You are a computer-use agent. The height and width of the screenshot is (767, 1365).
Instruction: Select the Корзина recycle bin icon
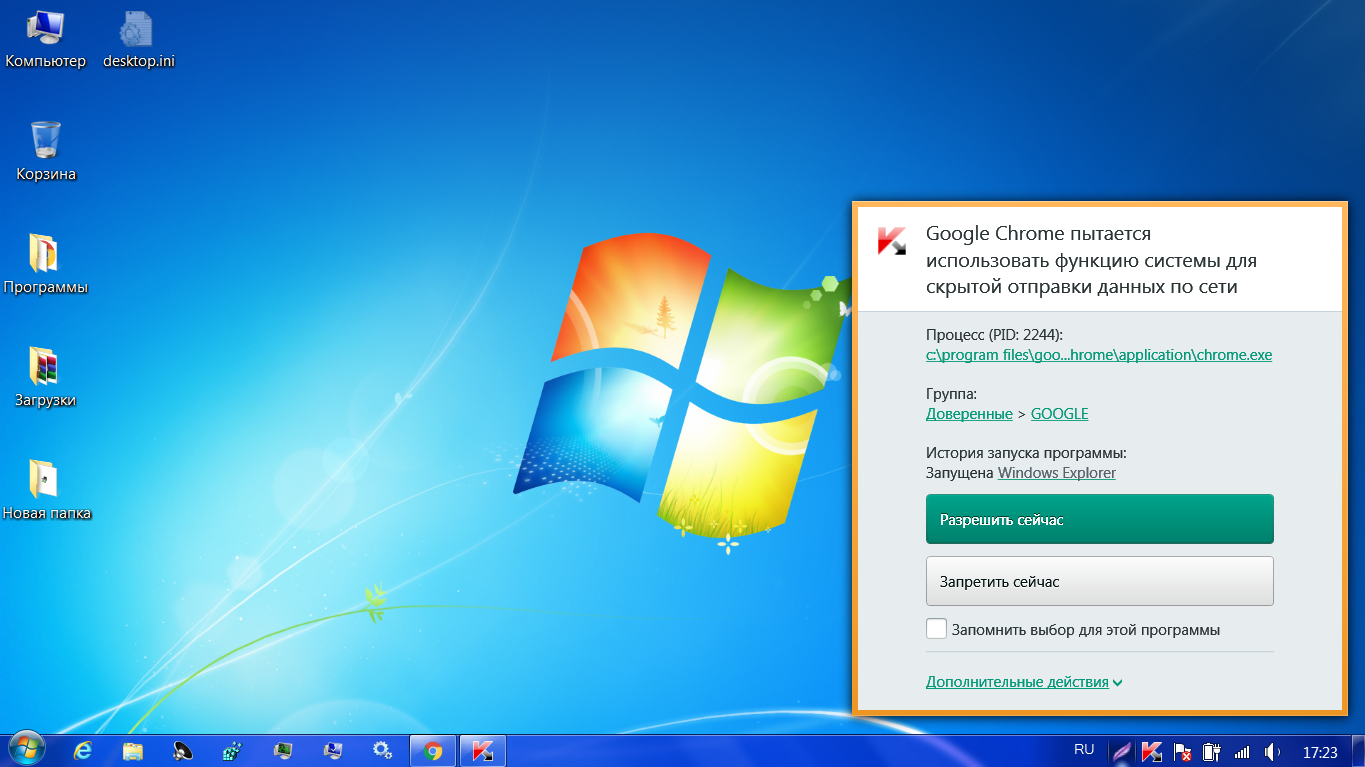coord(46,152)
